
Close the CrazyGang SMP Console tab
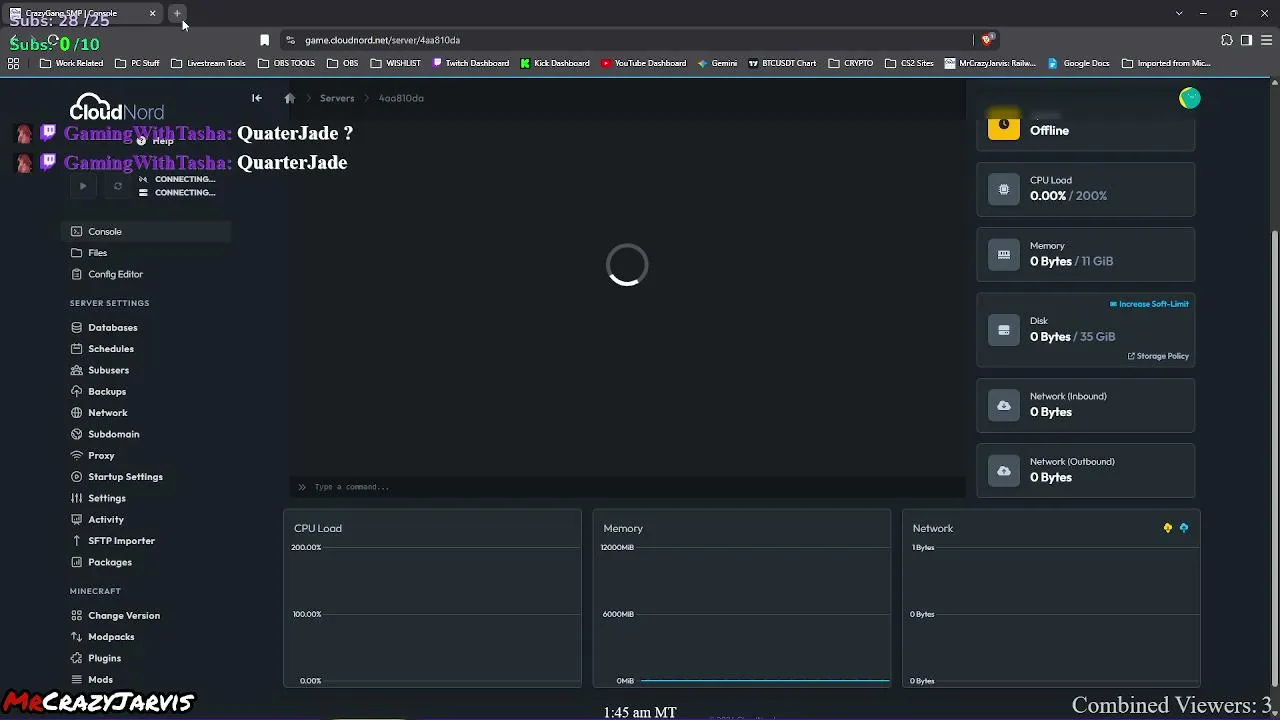click(152, 13)
